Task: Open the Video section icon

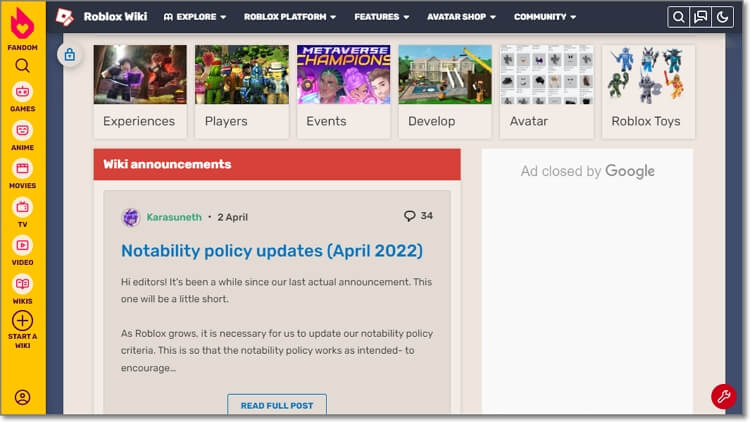Action: (22, 245)
